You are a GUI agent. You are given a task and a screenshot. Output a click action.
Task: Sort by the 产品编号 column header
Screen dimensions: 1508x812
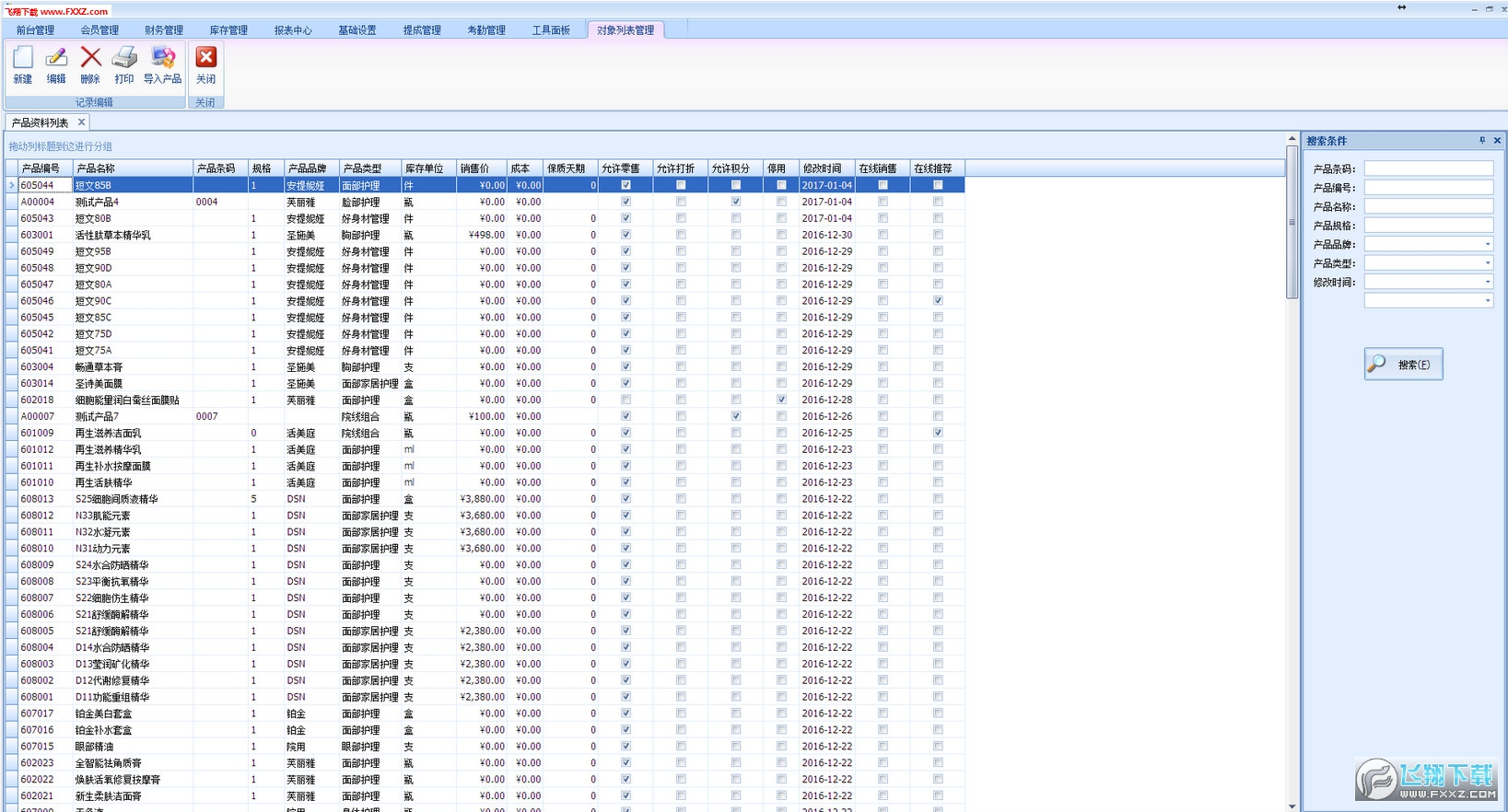(45, 168)
